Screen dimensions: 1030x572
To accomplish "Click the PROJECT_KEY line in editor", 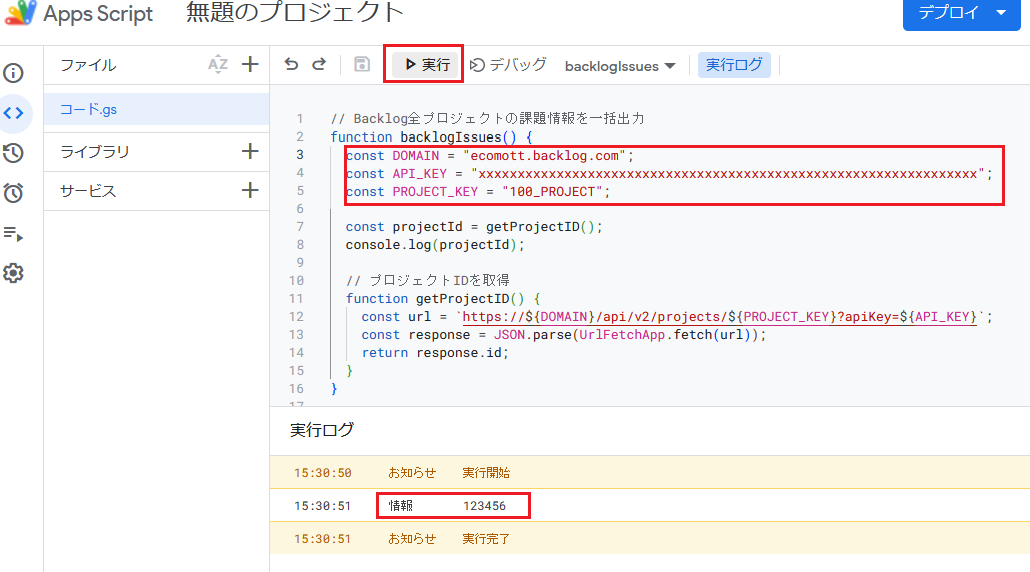I will pyautogui.click(x=478, y=192).
